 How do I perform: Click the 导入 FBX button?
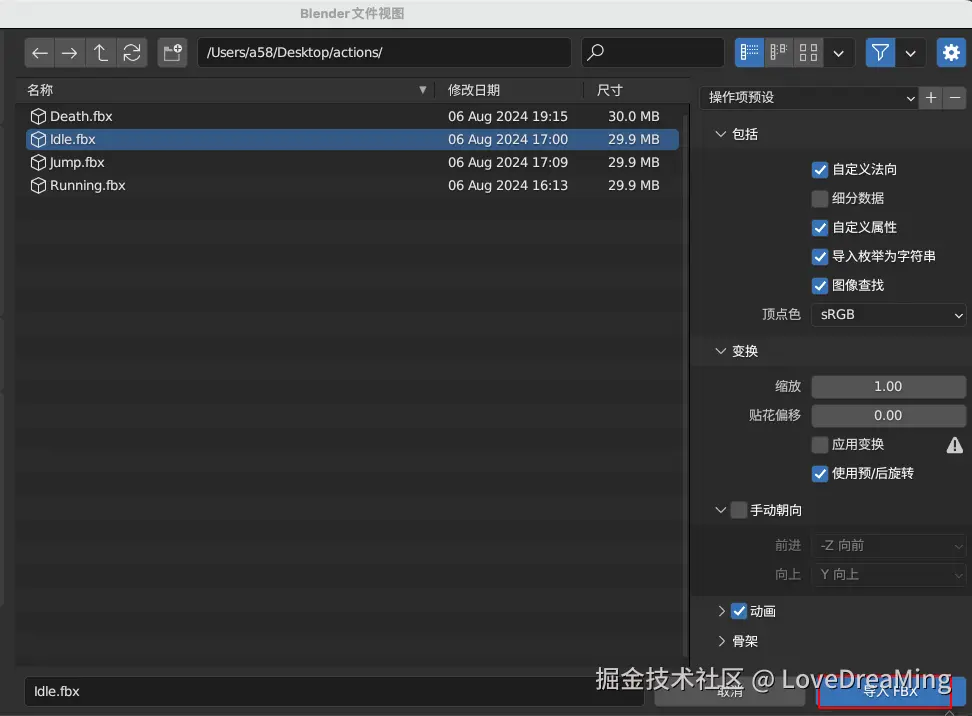(x=890, y=691)
